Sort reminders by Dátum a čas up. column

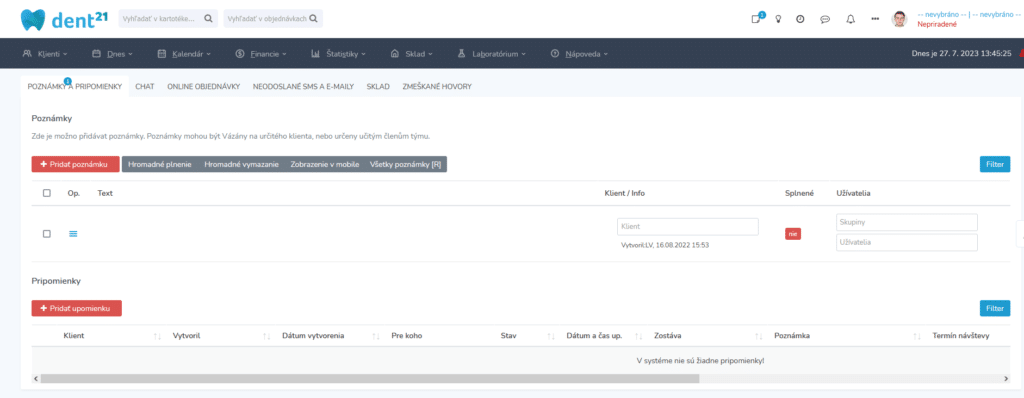[x=639, y=336]
